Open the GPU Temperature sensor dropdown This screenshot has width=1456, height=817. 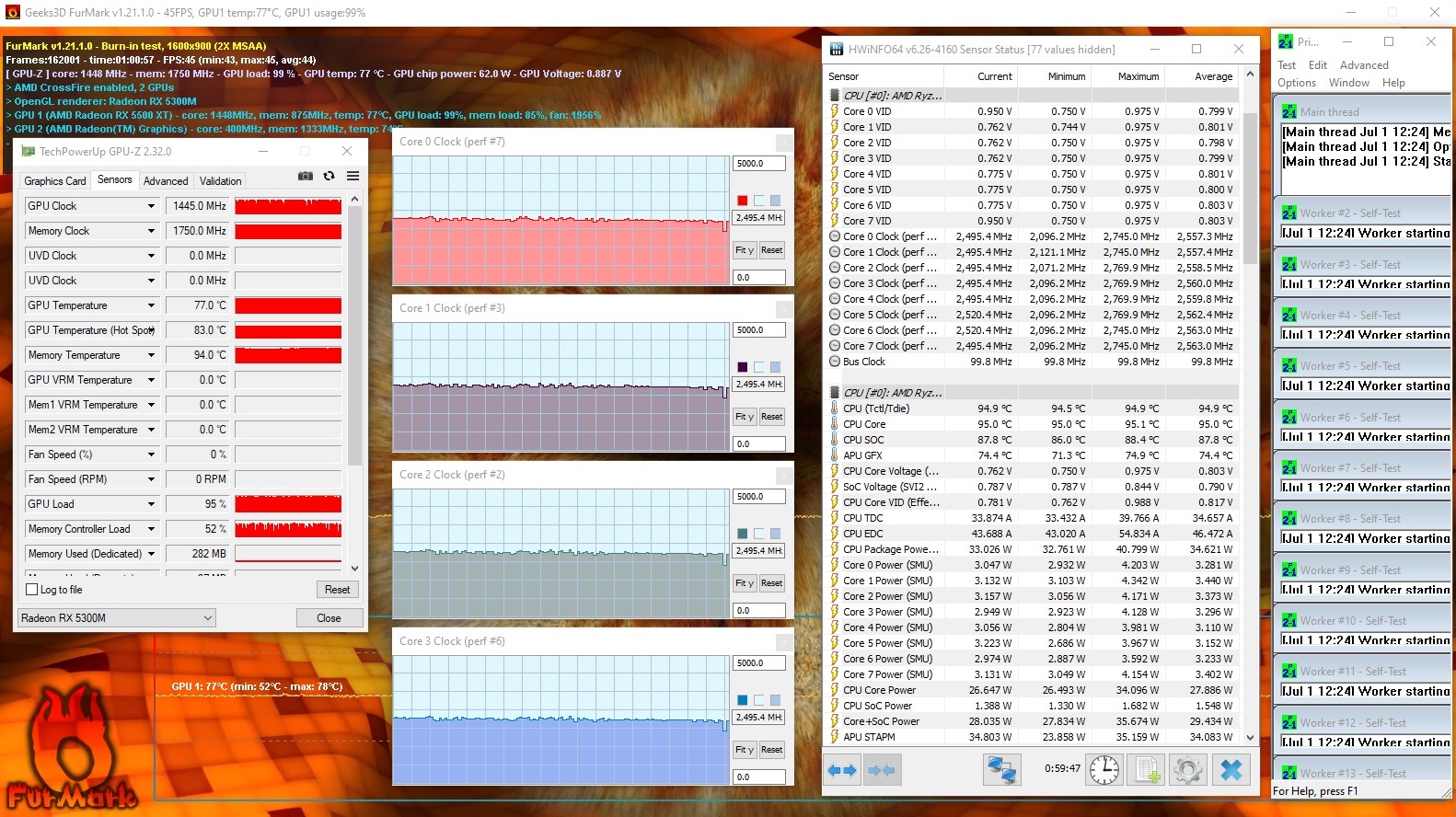151,305
